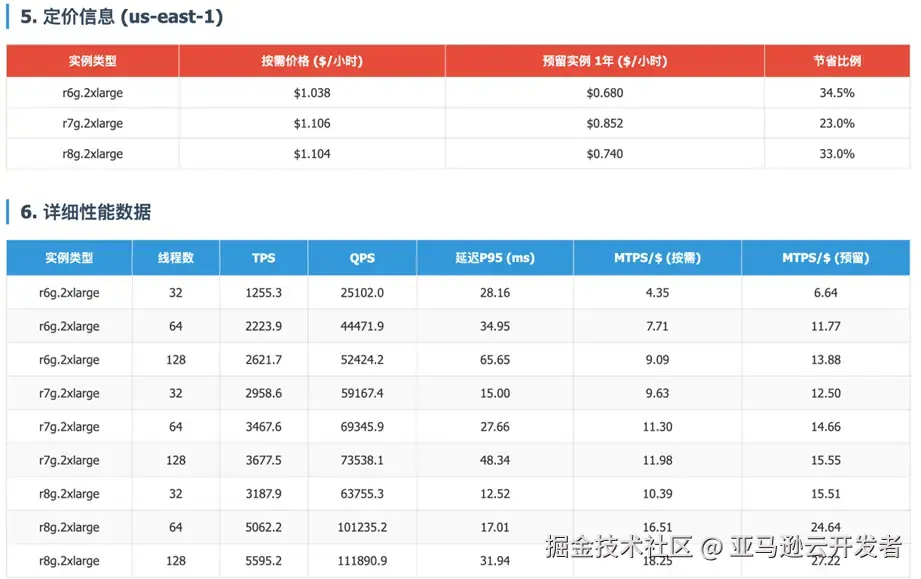This screenshot has height=579, width=921.
Task: Click the r6g.2xlarge row in the pricing table
Action: coord(91,92)
